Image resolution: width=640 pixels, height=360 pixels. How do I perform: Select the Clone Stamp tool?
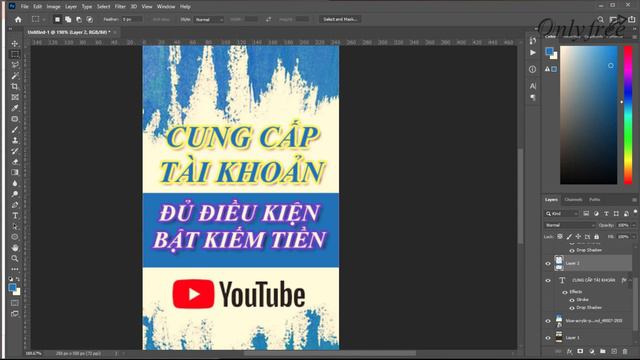click(x=15, y=140)
